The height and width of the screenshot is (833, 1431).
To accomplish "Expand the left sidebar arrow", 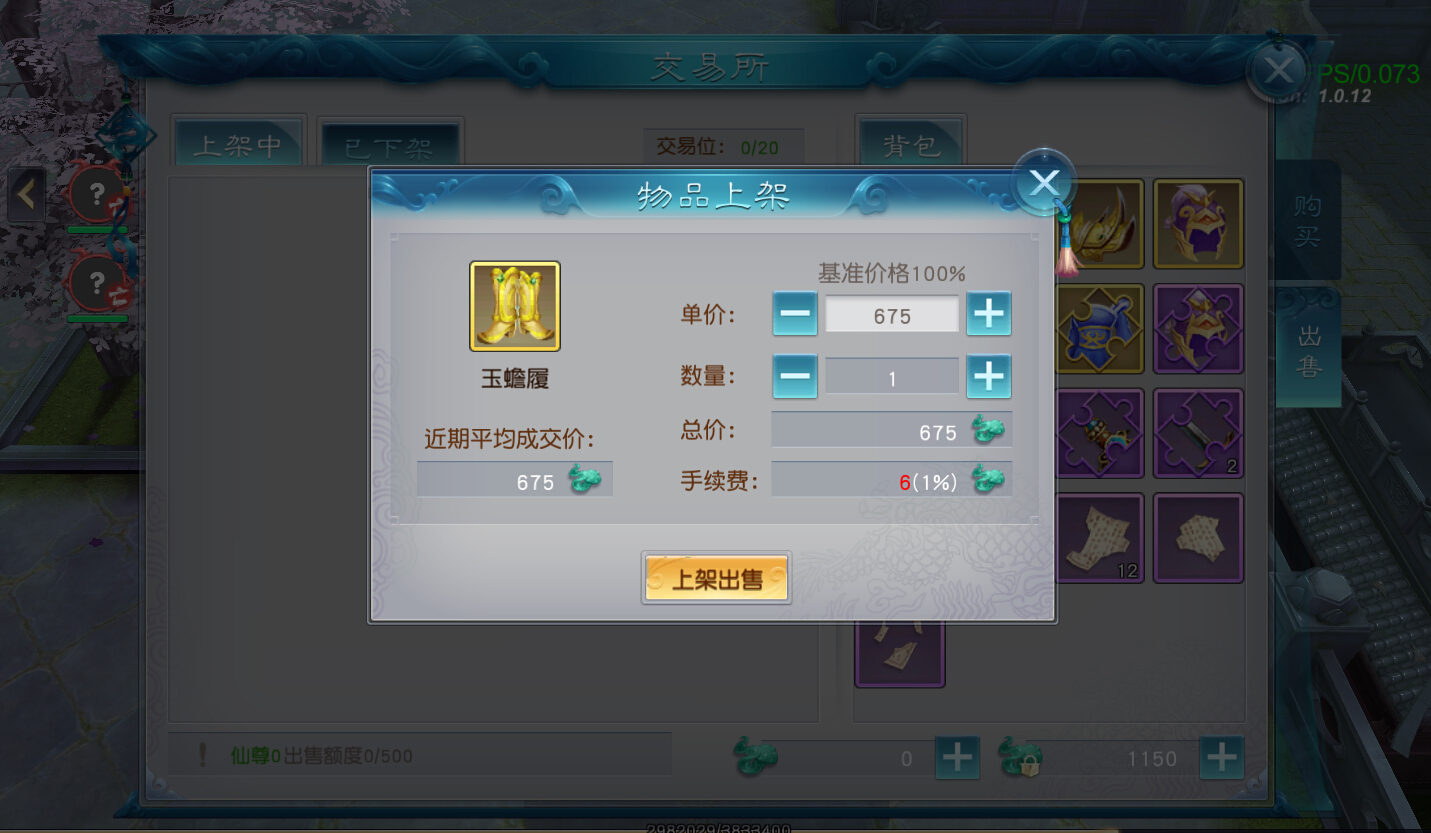I will 26,194.
